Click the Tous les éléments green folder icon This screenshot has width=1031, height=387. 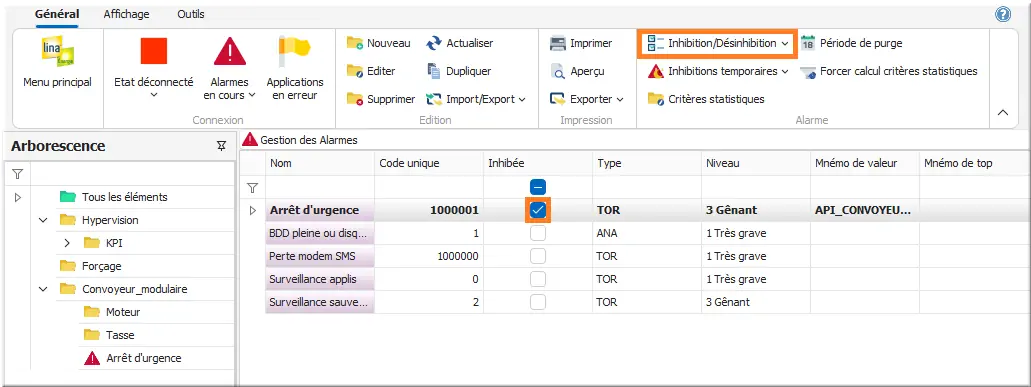click(x=68, y=196)
